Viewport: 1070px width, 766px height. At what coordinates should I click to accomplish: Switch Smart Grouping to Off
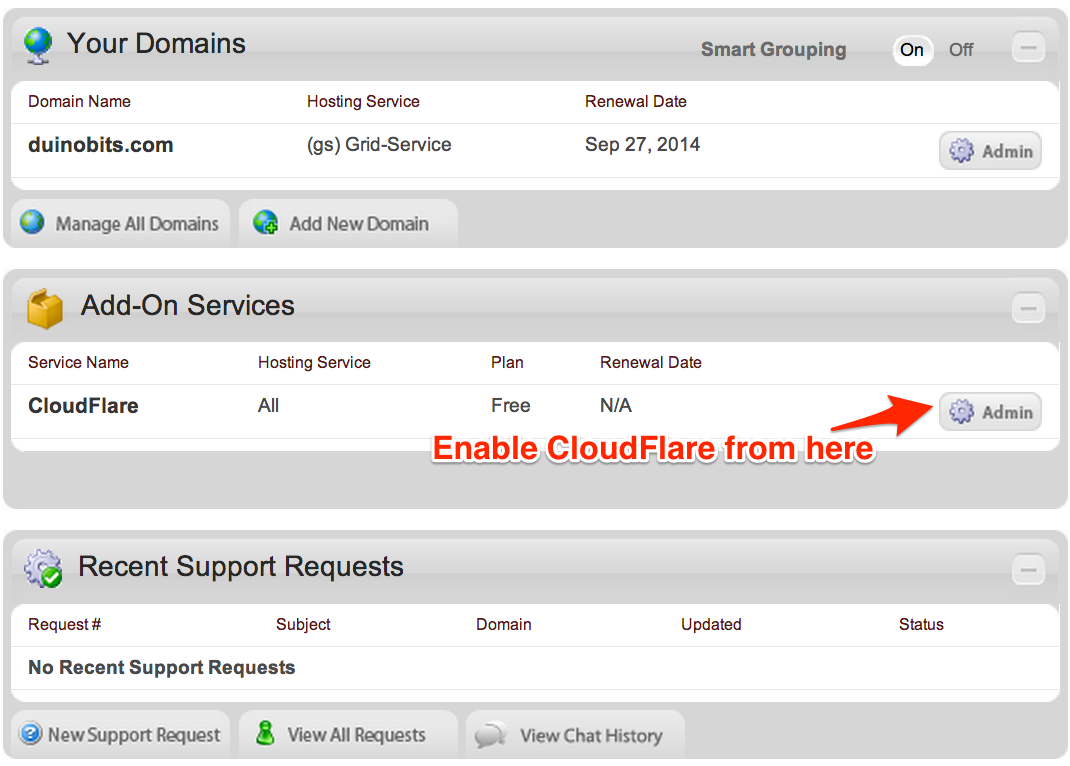pos(961,49)
